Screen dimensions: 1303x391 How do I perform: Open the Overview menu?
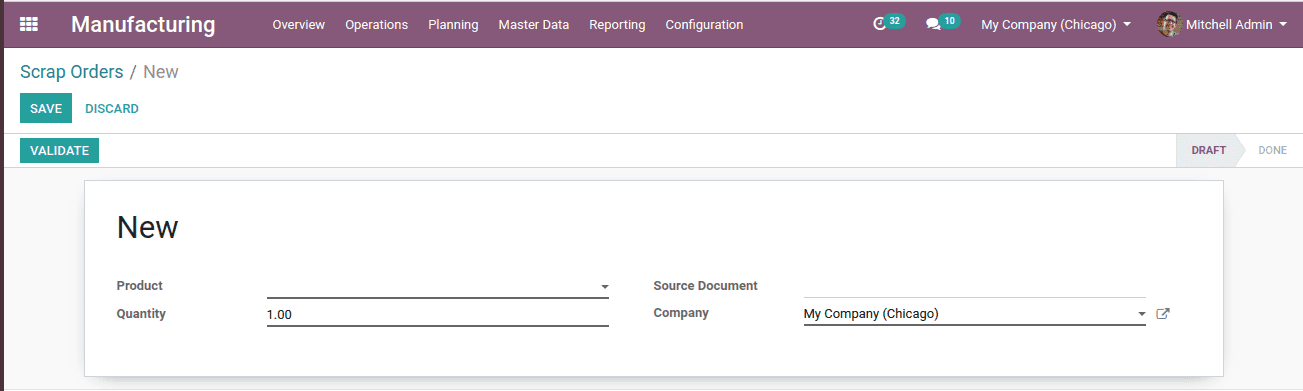click(x=299, y=24)
